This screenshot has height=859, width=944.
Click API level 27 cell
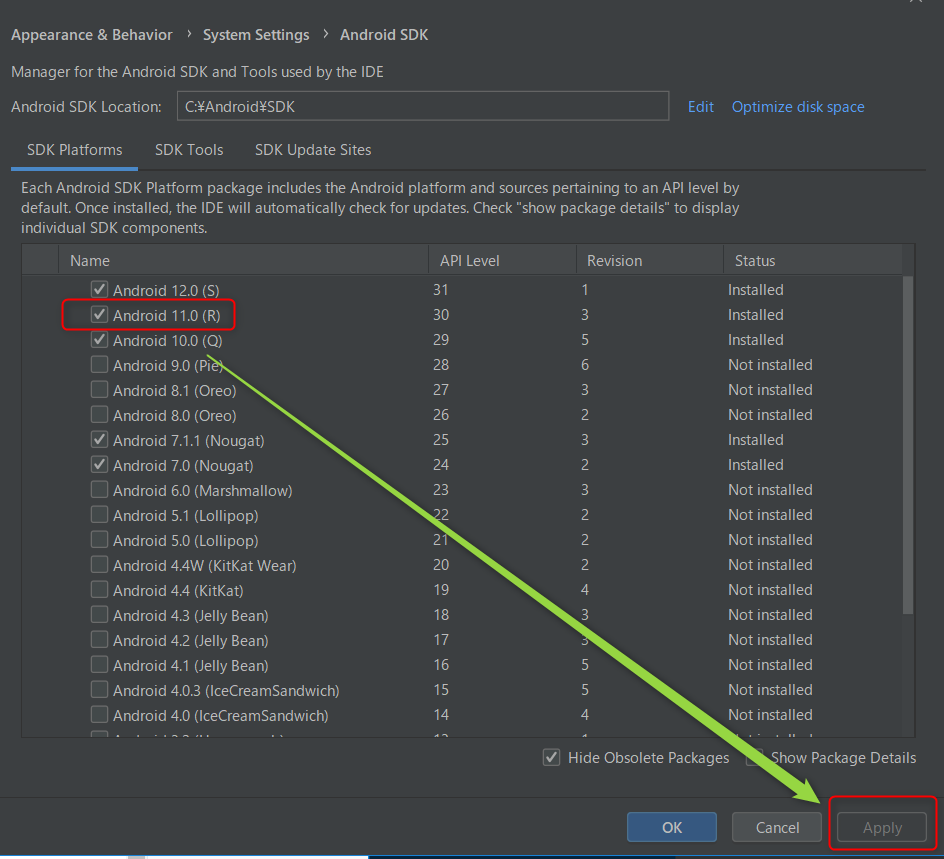point(441,389)
